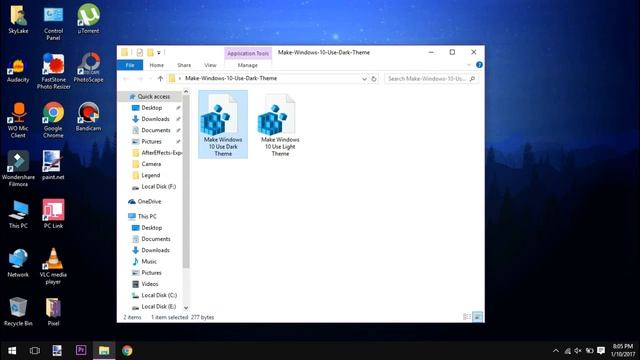Launch uTorrent from the desktop

(x=88, y=19)
